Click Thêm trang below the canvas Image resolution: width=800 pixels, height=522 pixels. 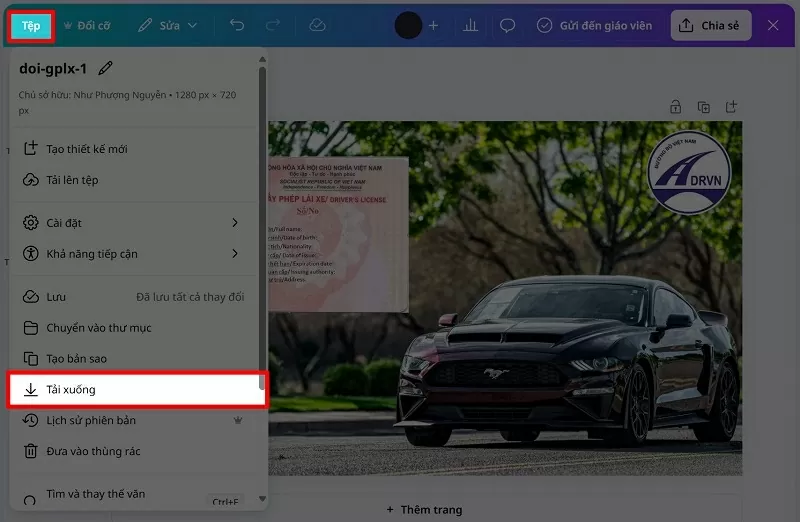[424, 509]
